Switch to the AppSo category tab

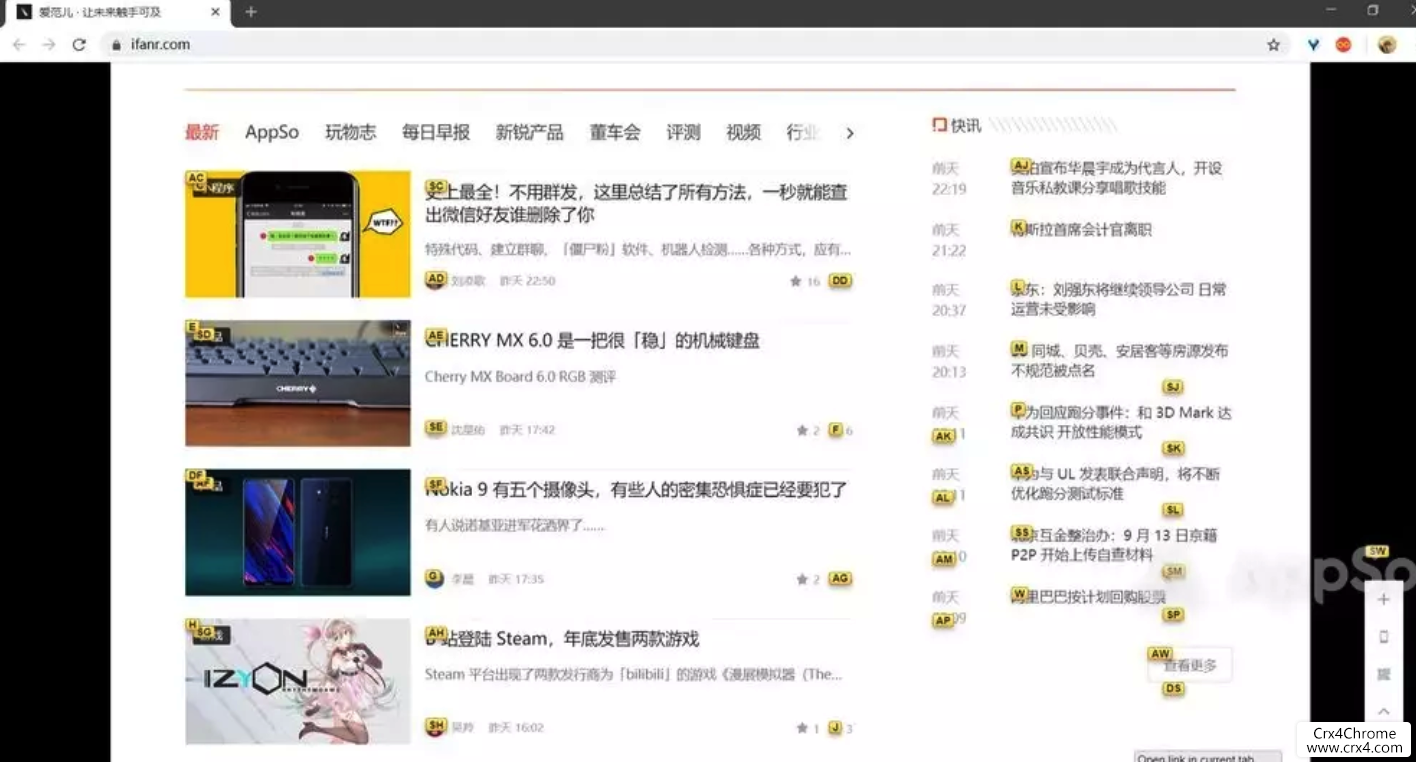pos(272,133)
